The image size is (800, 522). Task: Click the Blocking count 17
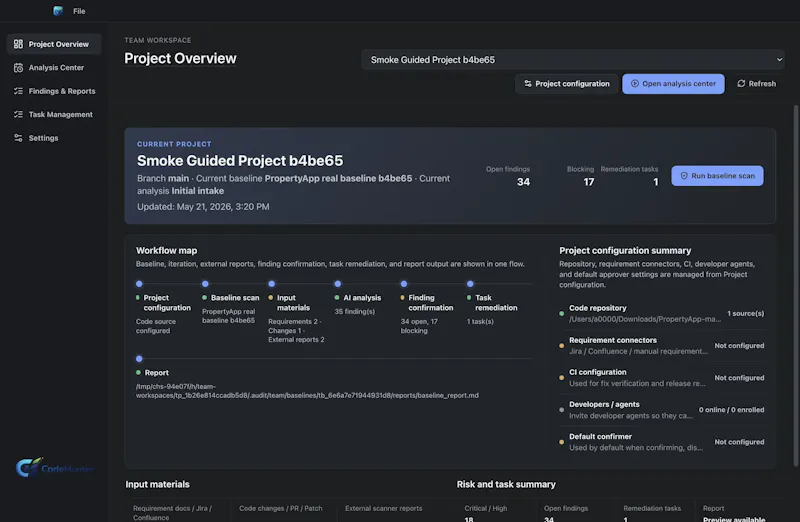pyautogui.click(x=589, y=182)
